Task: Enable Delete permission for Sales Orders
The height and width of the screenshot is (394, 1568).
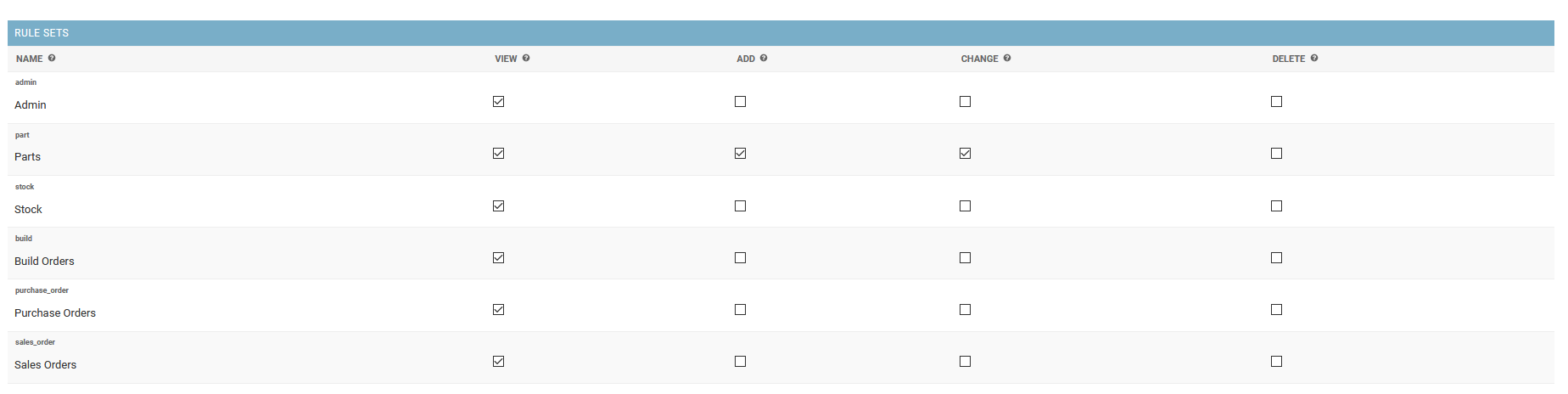Action: pyautogui.click(x=1277, y=362)
